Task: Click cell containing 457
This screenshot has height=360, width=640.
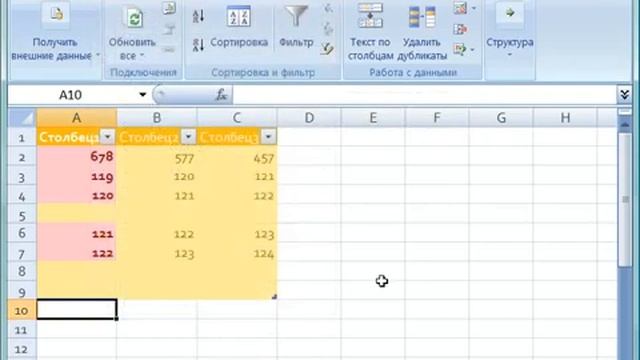Action: 237,157
